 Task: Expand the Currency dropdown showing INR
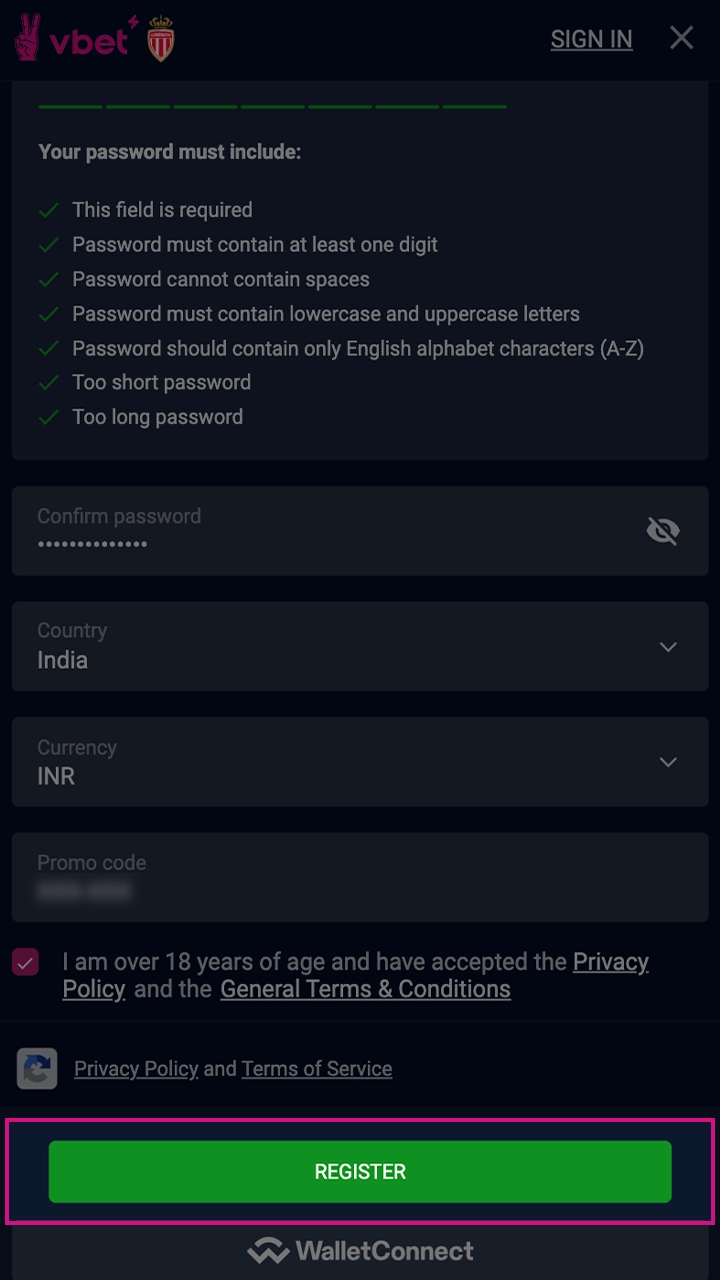340,762
